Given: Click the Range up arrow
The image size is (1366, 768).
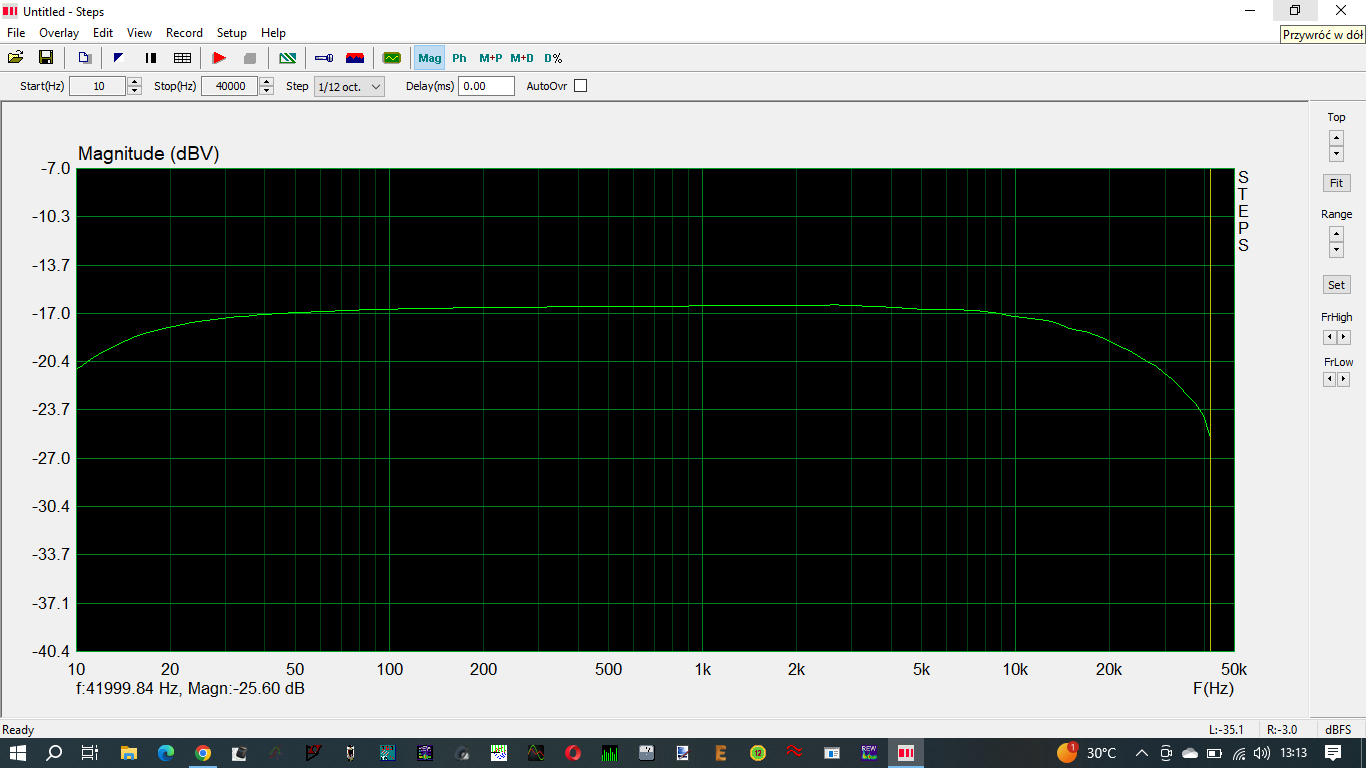Looking at the screenshot, I should tap(1336, 234).
